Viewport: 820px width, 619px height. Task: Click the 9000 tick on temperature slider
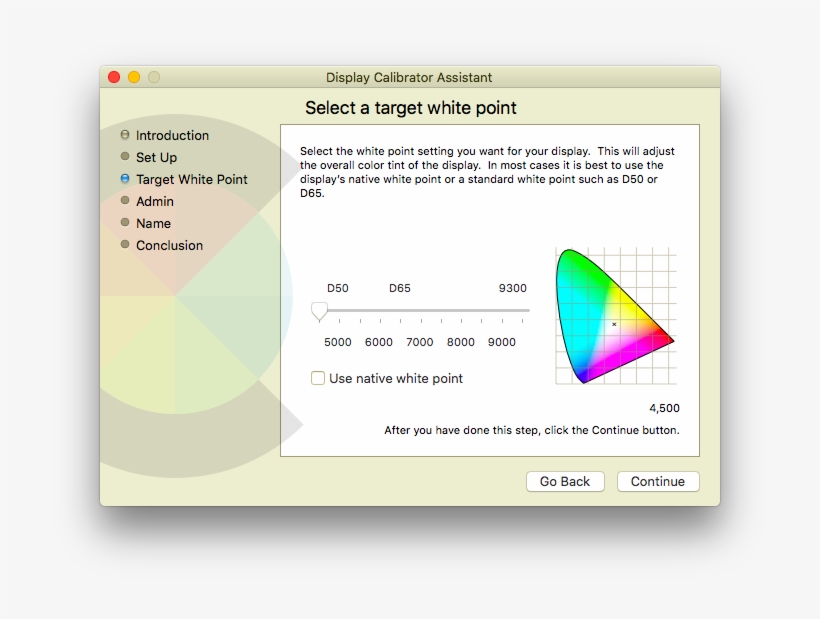pyautogui.click(x=503, y=321)
